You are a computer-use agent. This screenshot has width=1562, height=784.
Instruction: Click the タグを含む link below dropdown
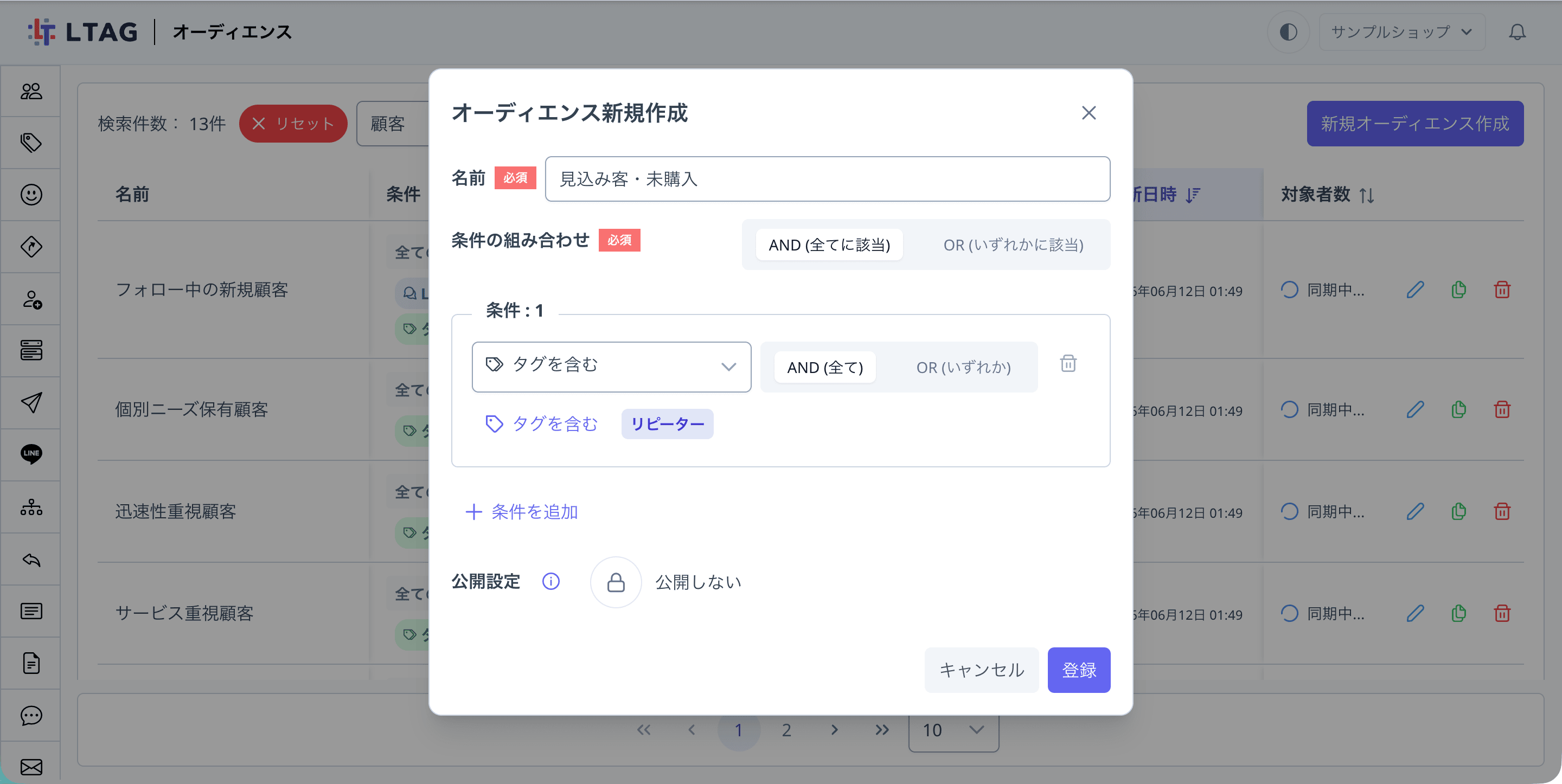[541, 424]
